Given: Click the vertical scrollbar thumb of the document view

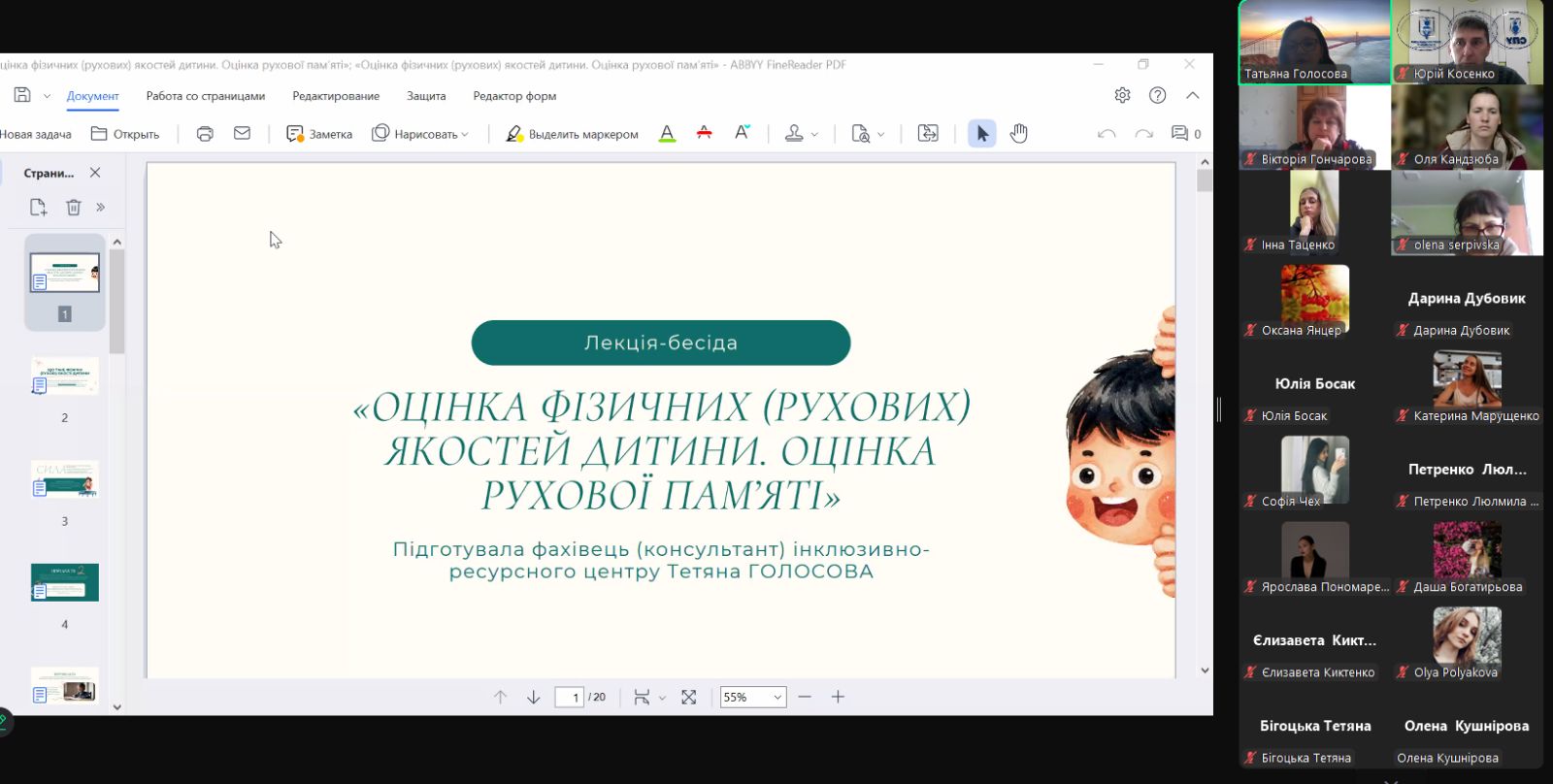Looking at the screenshot, I should pos(1205,181).
